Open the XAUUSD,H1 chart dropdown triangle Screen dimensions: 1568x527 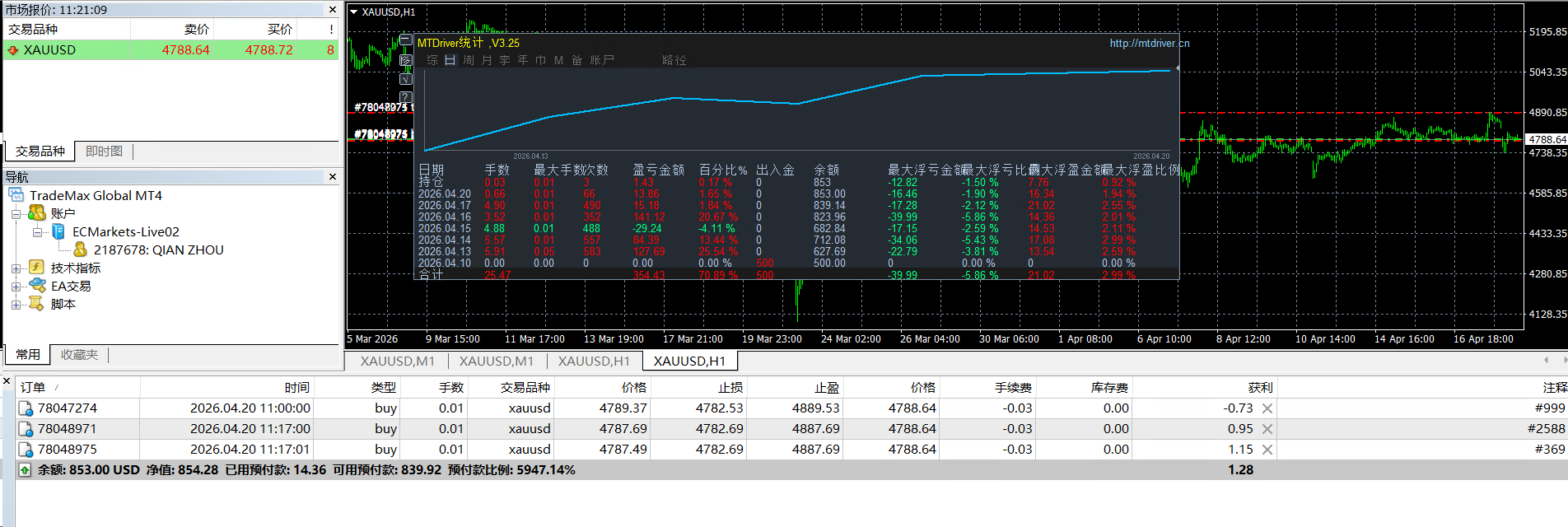tap(354, 12)
